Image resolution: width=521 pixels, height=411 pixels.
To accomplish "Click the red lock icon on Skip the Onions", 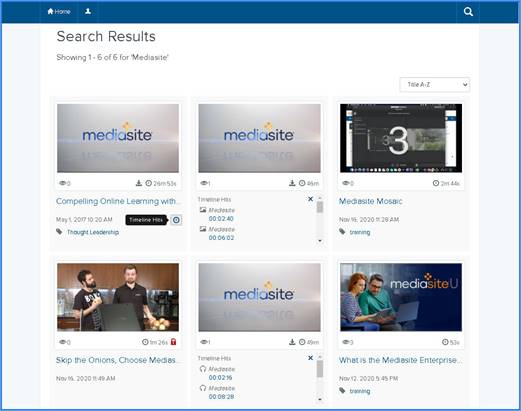I will [x=173, y=342].
